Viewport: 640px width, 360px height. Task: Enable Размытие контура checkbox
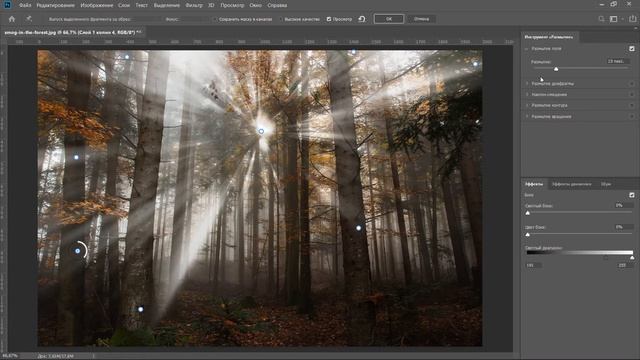click(x=631, y=105)
